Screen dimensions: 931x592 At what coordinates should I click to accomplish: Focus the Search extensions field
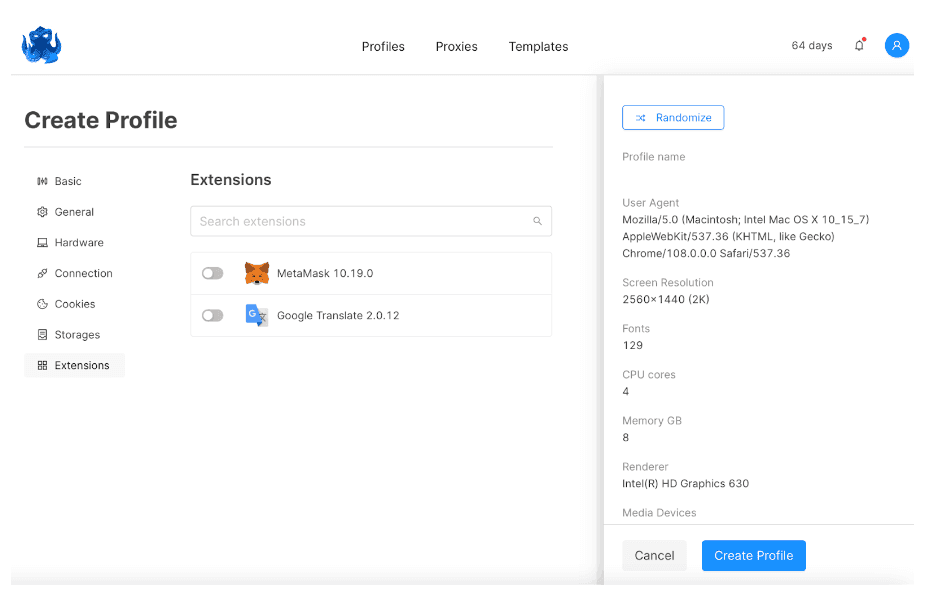[x=360, y=221]
